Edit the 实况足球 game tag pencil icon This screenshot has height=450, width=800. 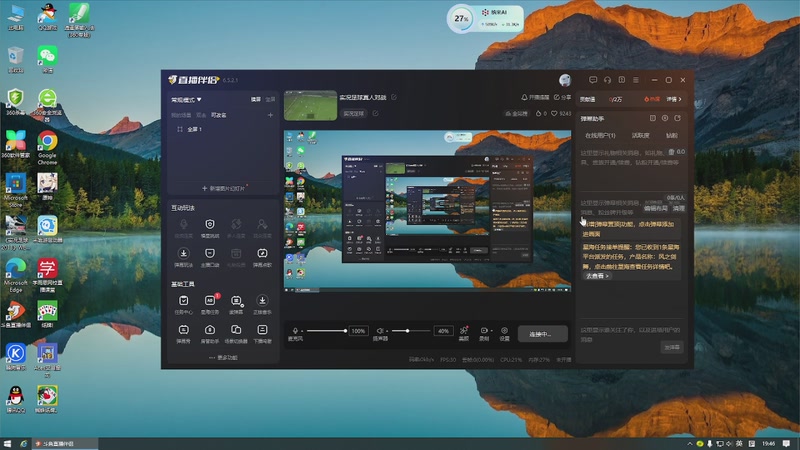[376, 113]
